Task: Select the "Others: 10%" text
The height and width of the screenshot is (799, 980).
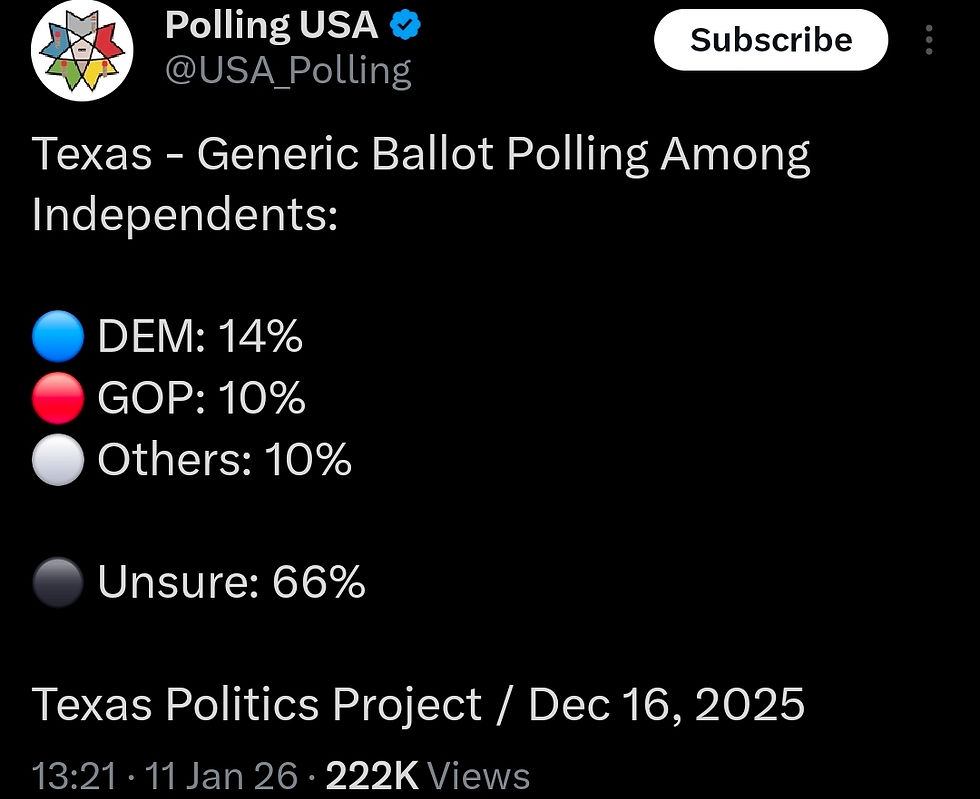Action: coord(224,460)
